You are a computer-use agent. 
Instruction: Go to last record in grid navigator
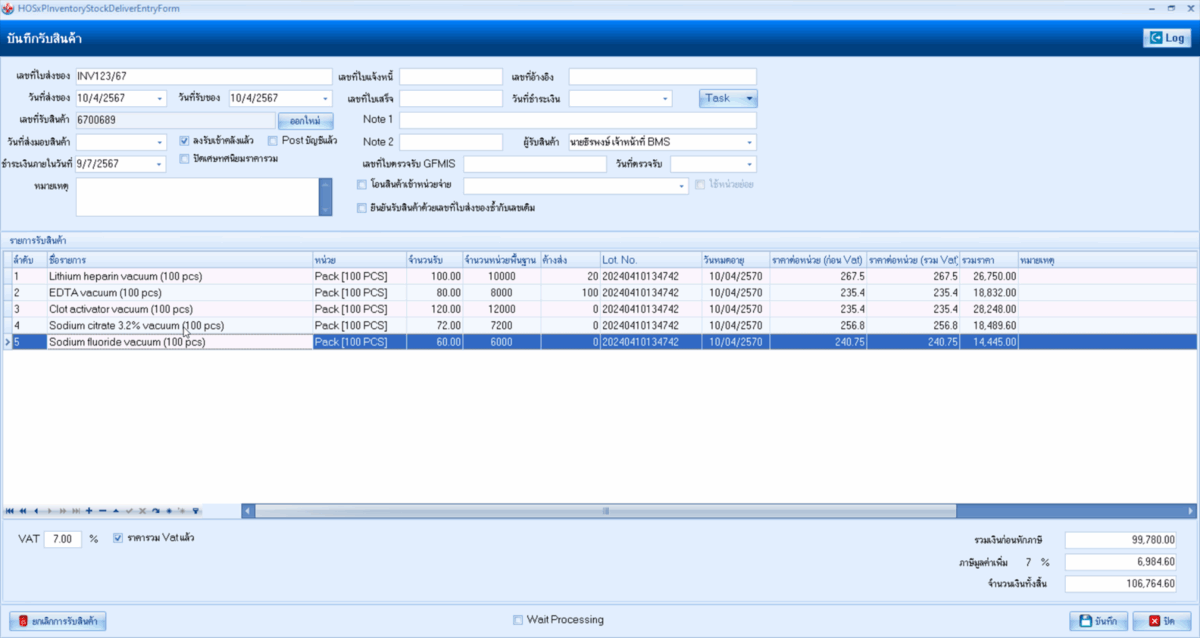click(x=76, y=511)
